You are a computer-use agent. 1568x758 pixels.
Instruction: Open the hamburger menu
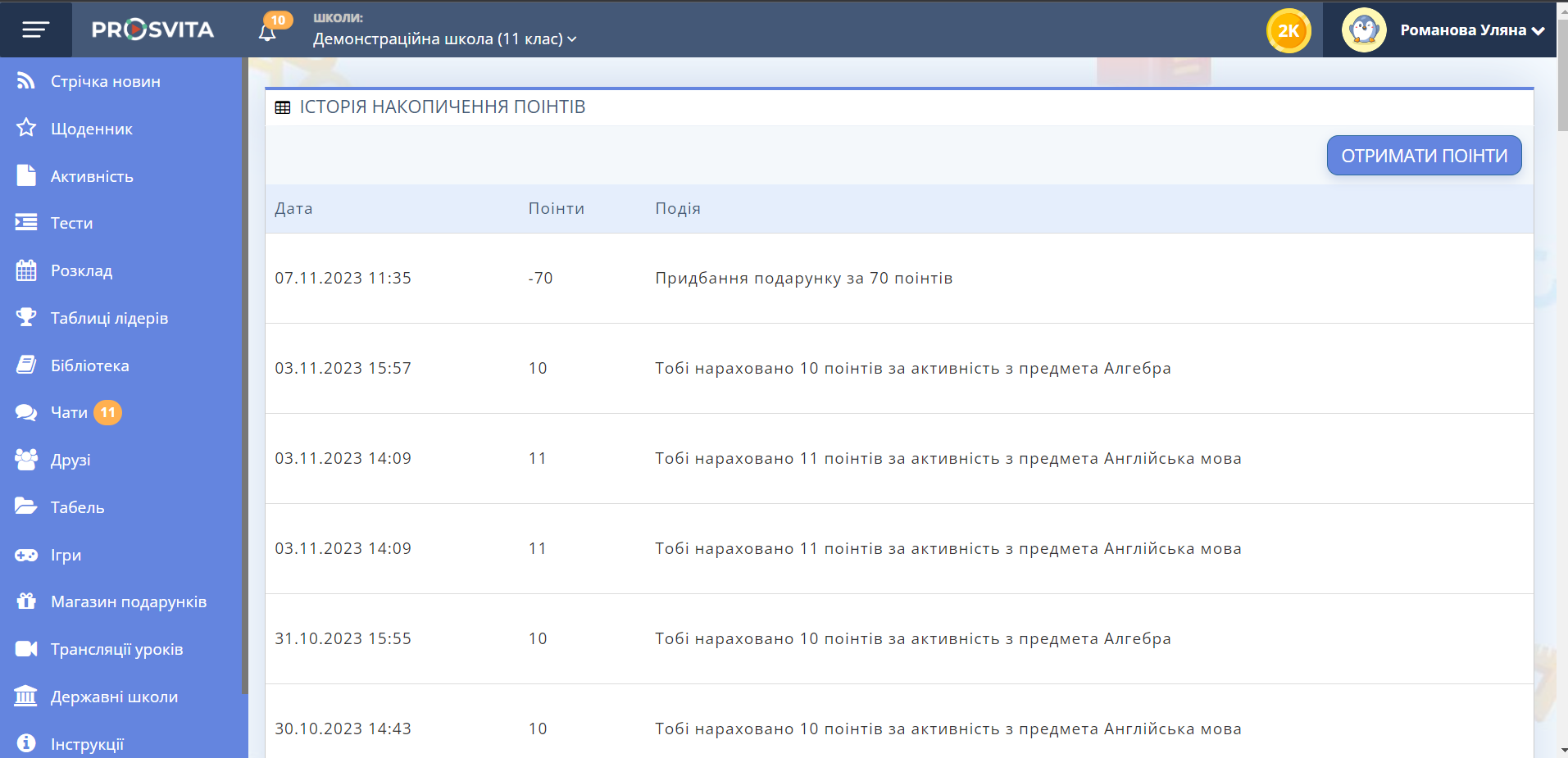(35, 30)
